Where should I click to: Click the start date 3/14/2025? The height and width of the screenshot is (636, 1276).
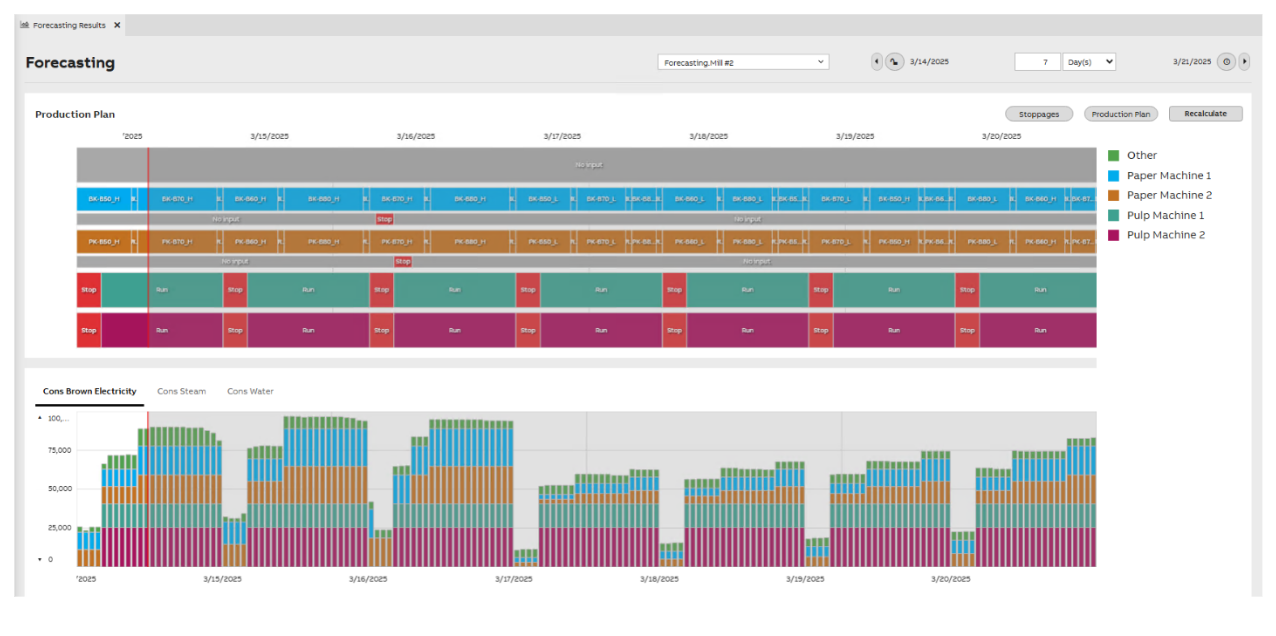pos(929,62)
